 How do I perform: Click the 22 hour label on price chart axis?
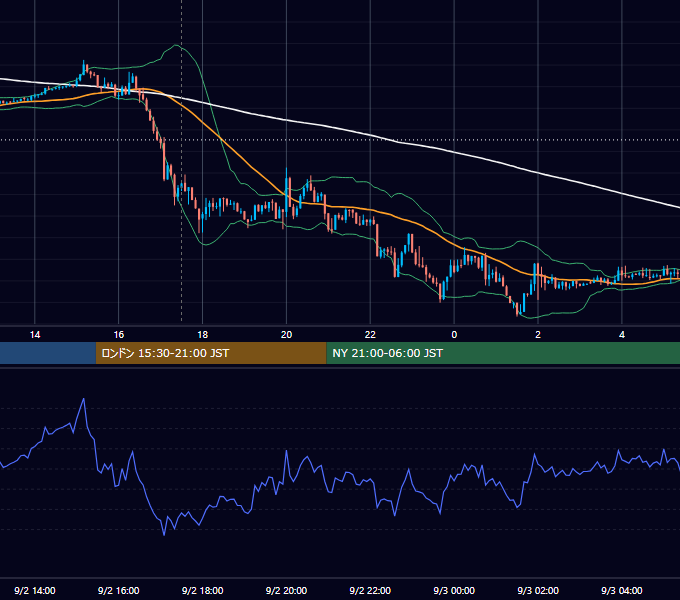tap(370, 335)
